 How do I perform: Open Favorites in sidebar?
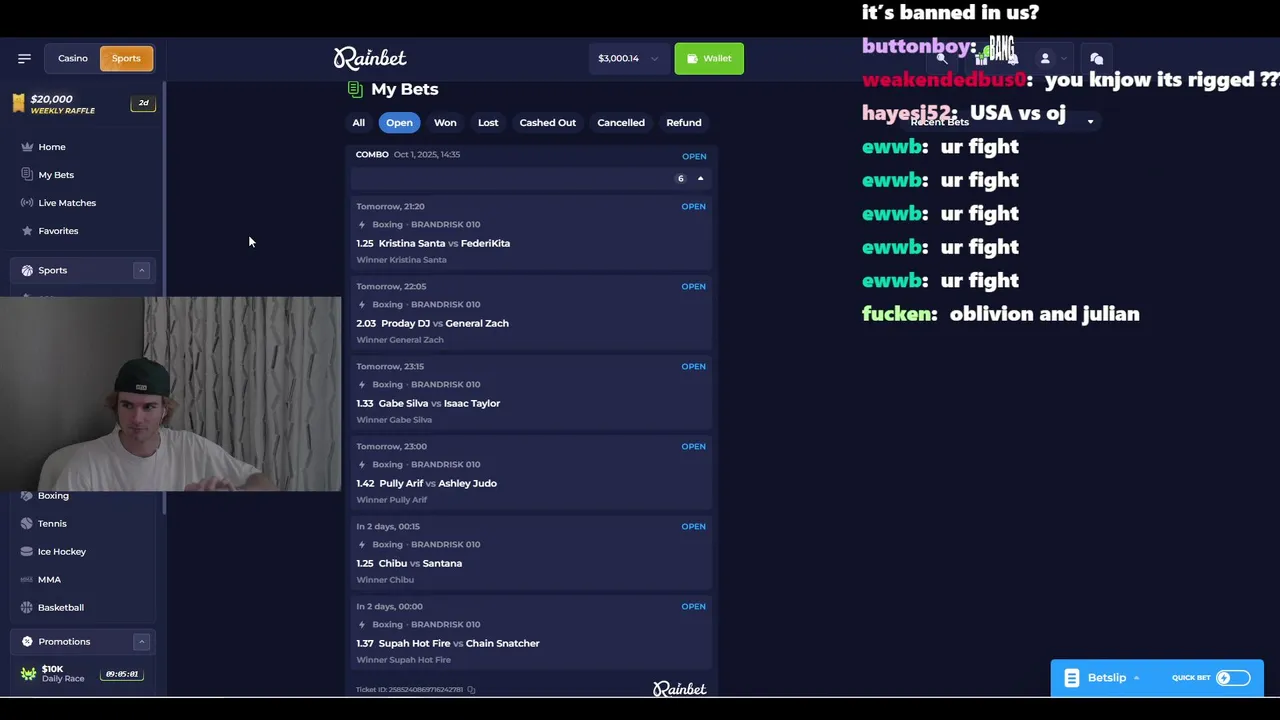[x=58, y=231]
